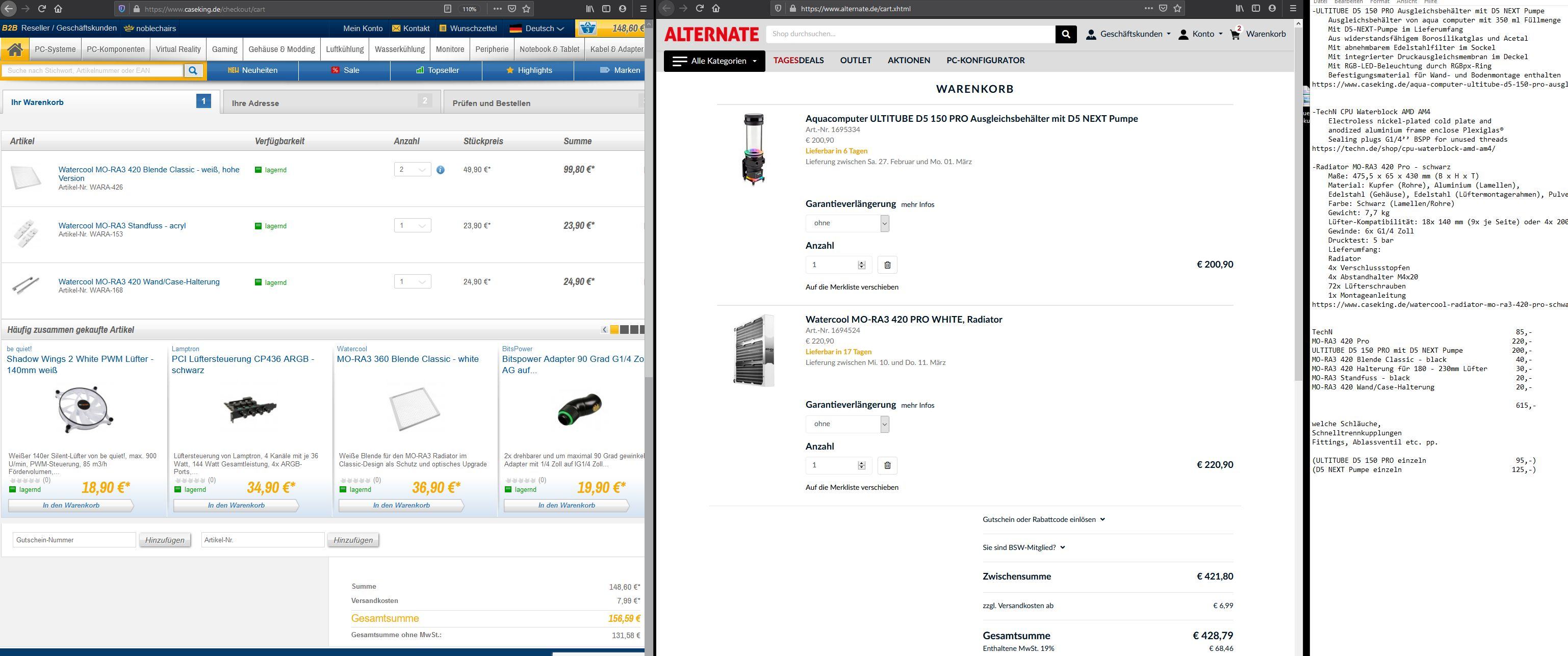Open Garantieverlängerung dropdown for ULTITUBE D5
This screenshot has height=656, width=1568.
tap(846, 223)
